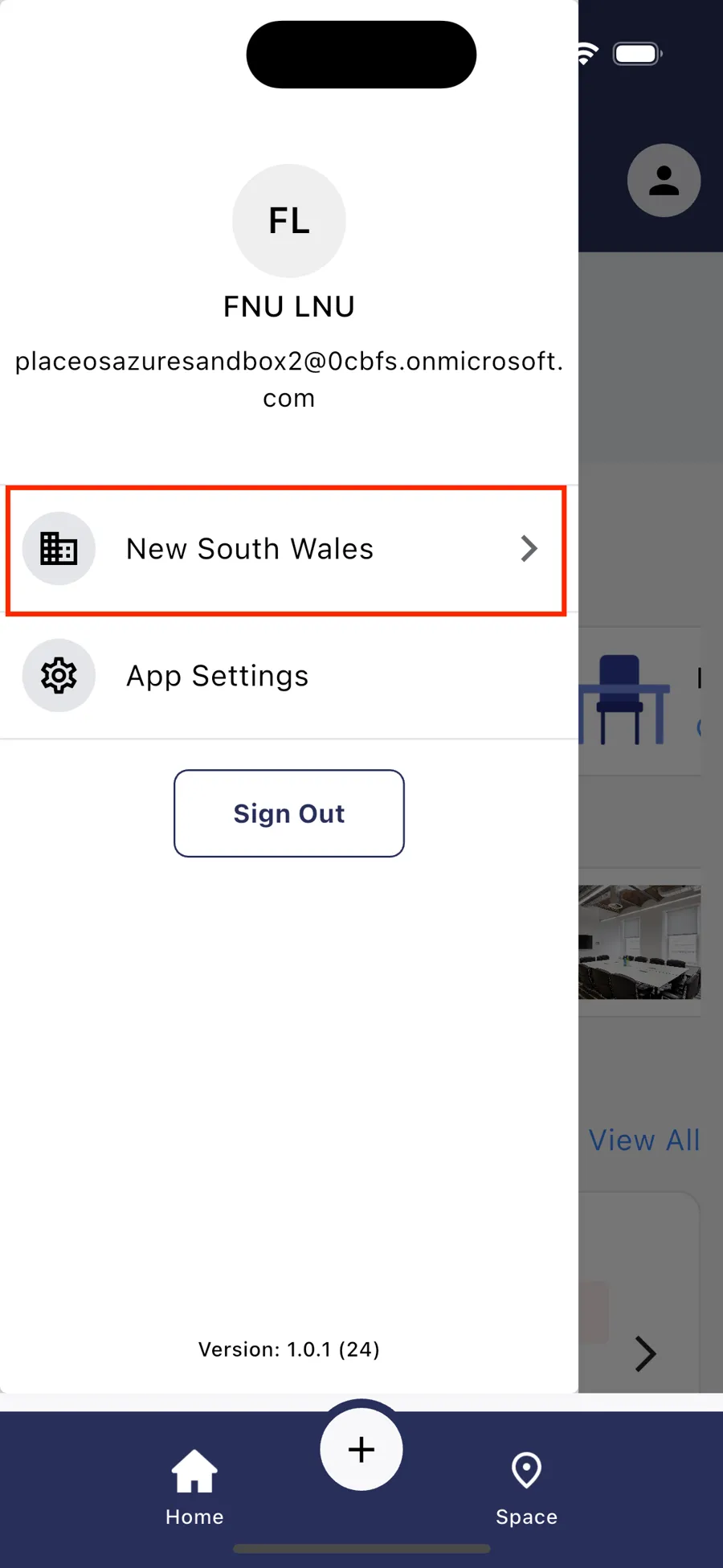Tap the meeting room photo thumbnail
The image size is (723, 1568).
click(639, 942)
